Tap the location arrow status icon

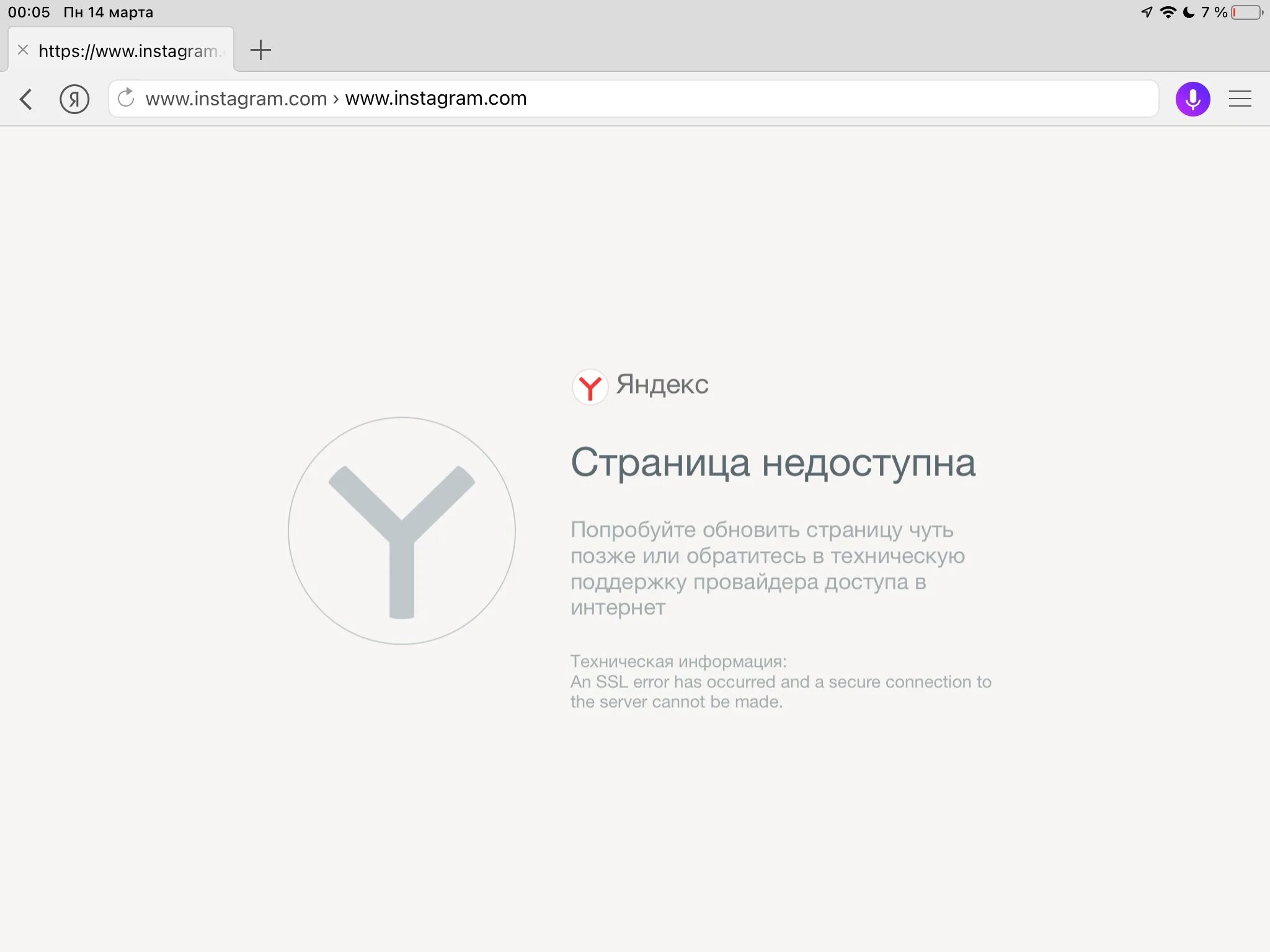[x=1147, y=12]
